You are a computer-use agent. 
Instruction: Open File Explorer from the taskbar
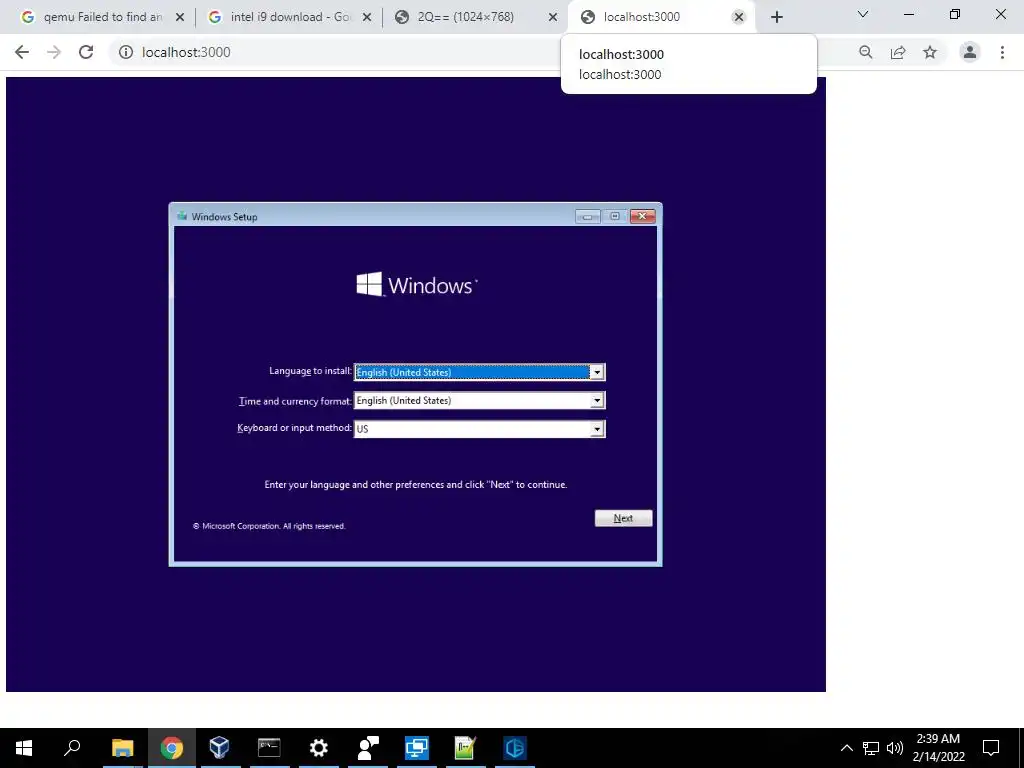[122, 748]
